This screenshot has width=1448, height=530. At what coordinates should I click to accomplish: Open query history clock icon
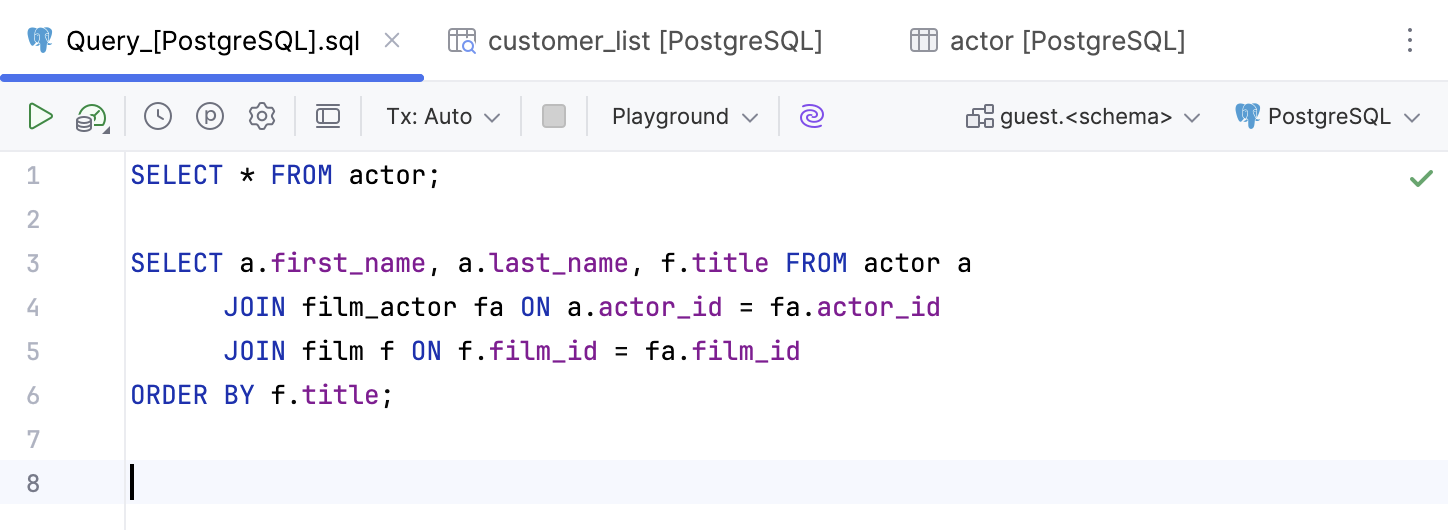pos(158,117)
